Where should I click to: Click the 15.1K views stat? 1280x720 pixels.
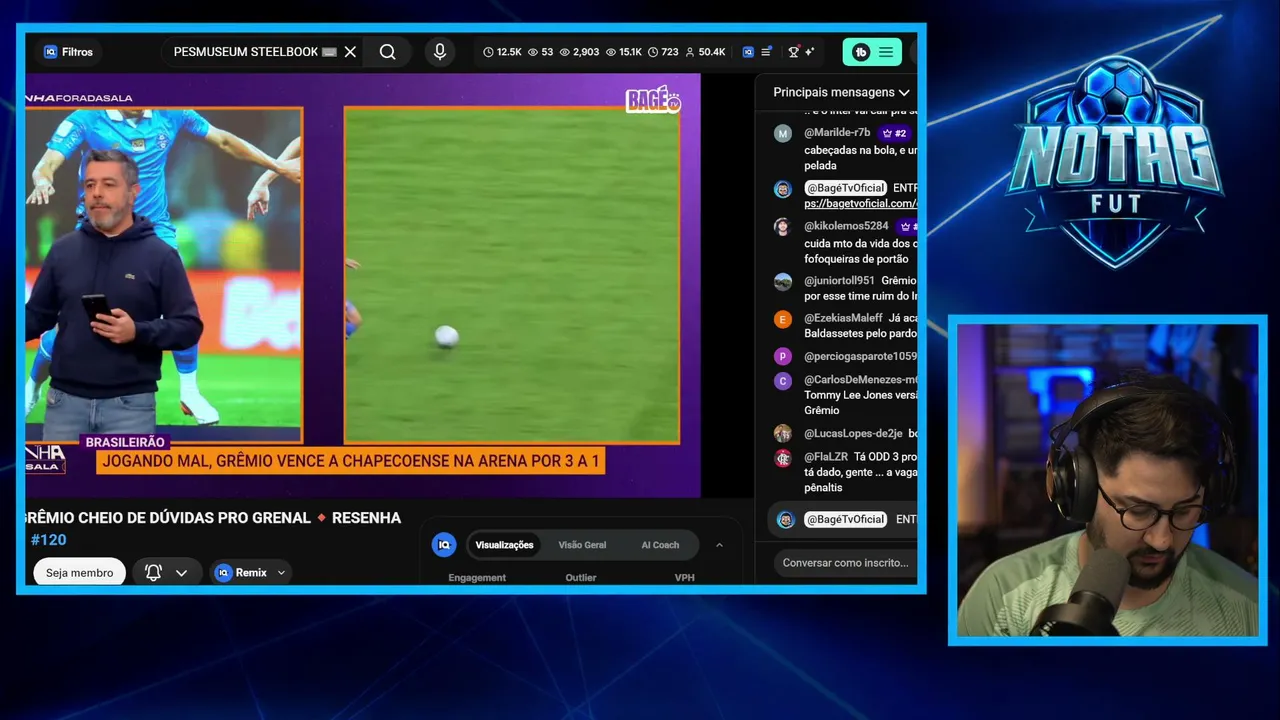[624, 52]
